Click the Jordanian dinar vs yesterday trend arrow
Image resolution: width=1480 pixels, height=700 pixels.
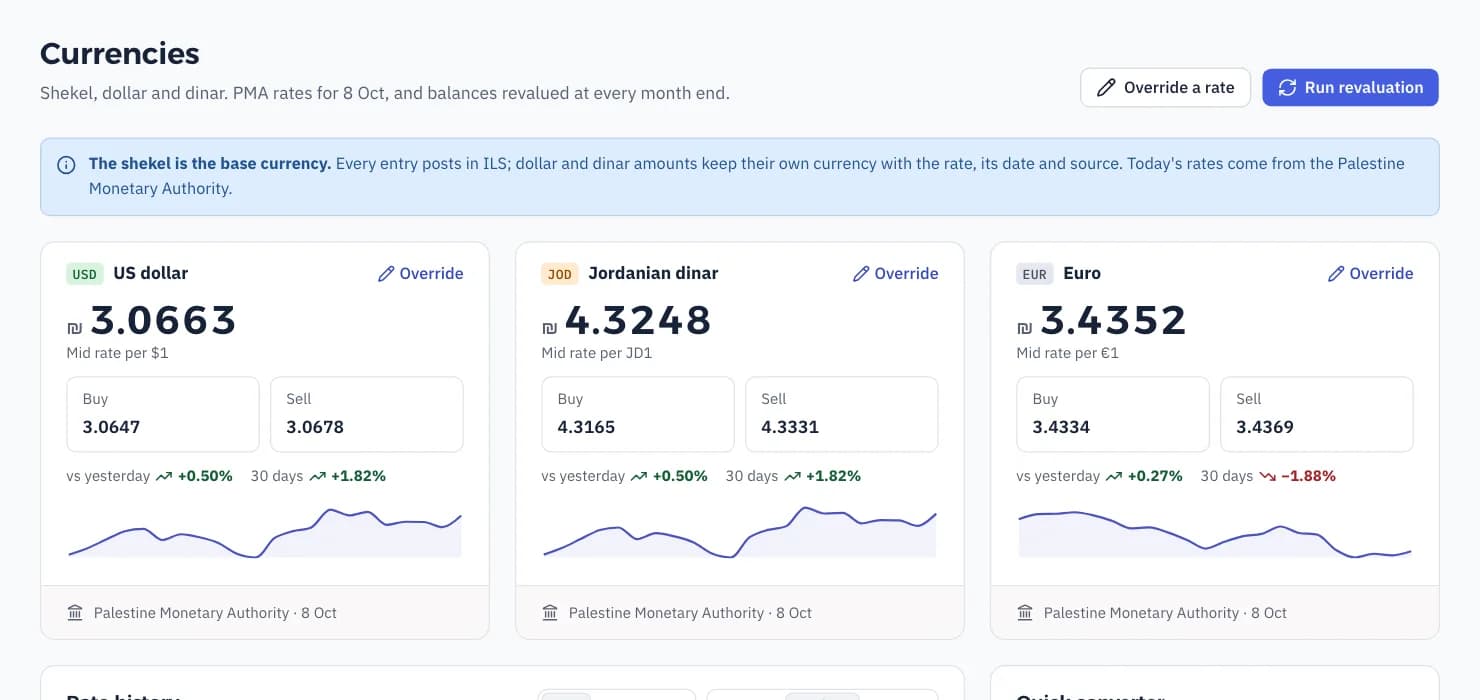pyautogui.click(x=639, y=477)
